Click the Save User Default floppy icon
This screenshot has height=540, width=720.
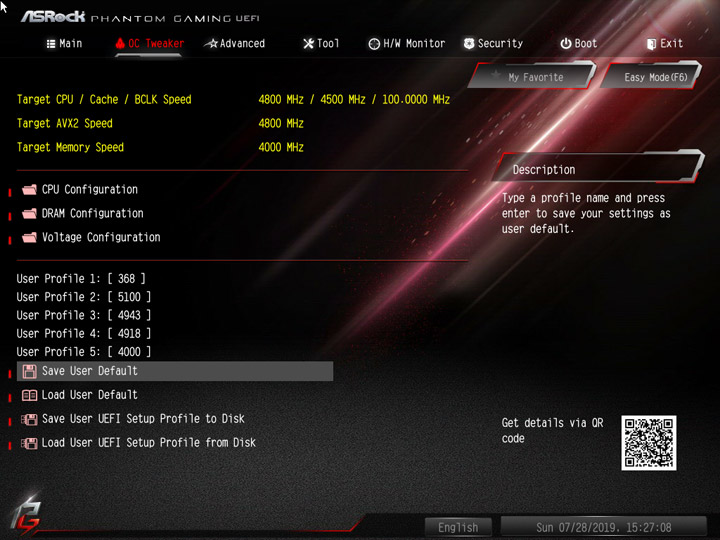point(29,371)
